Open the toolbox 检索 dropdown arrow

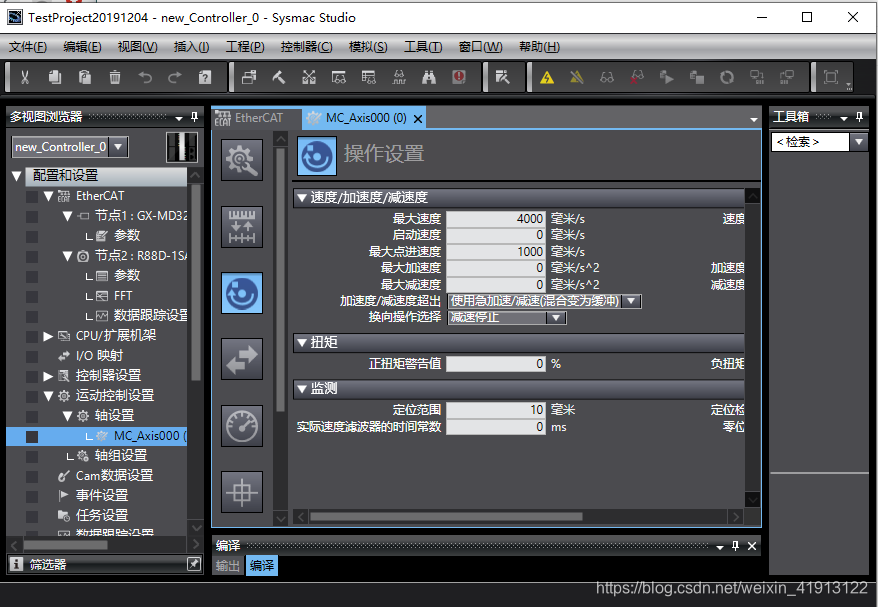(859, 142)
